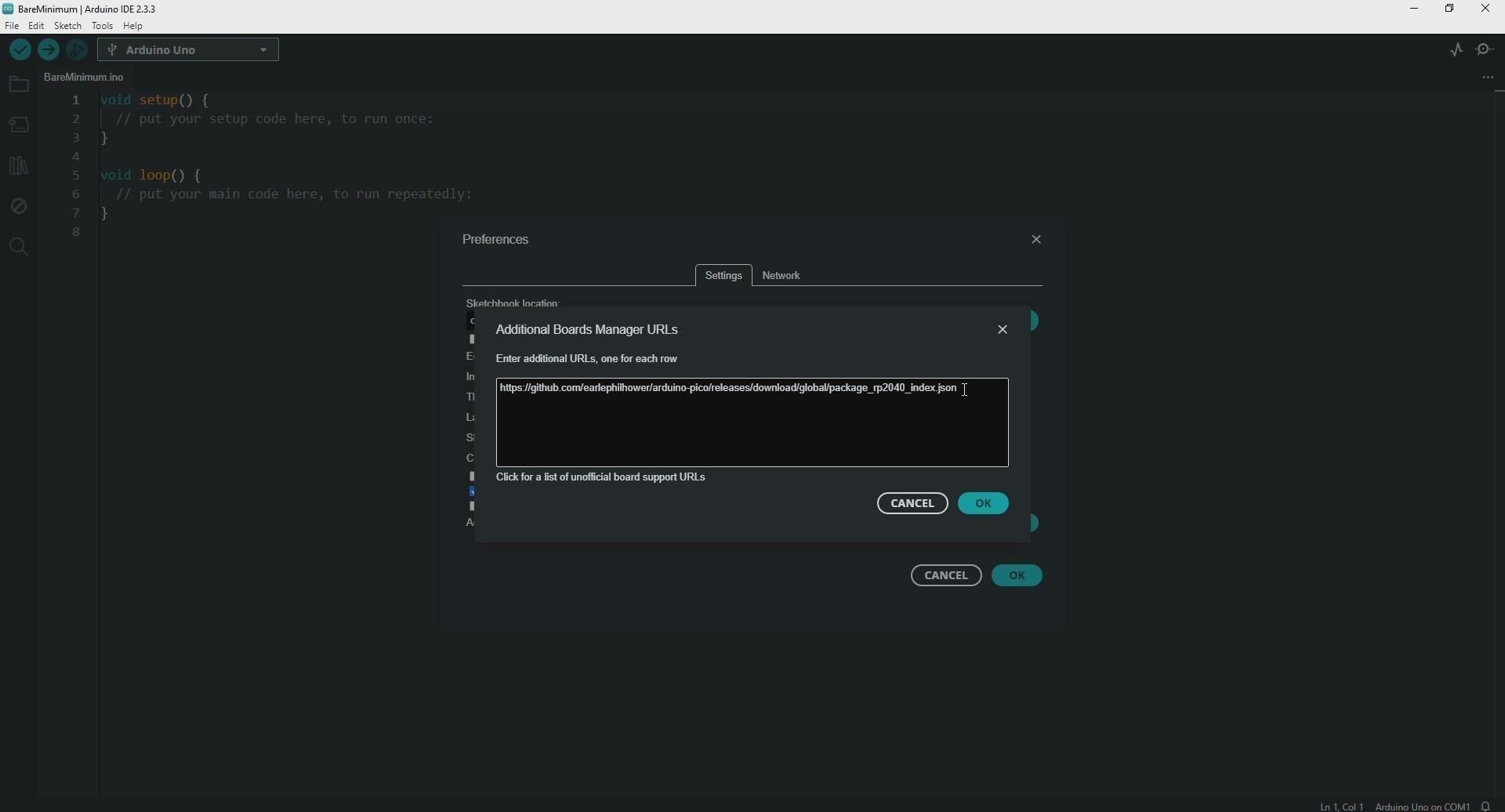The width and height of the screenshot is (1505, 812).
Task: Click the Ln 1, Col 1 status entry
Action: point(1341,806)
